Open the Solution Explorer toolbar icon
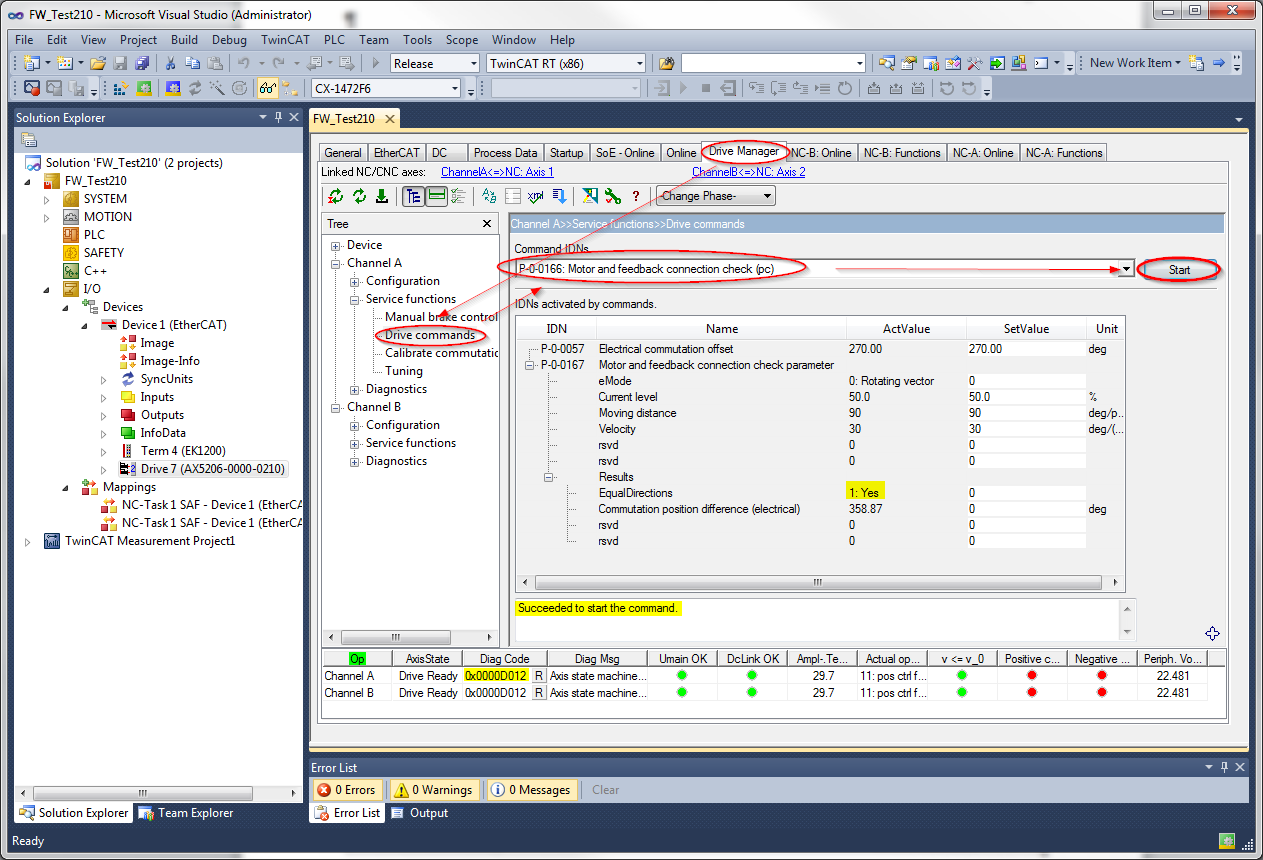Screen dimensions: 1263x860 coord(886,63)
